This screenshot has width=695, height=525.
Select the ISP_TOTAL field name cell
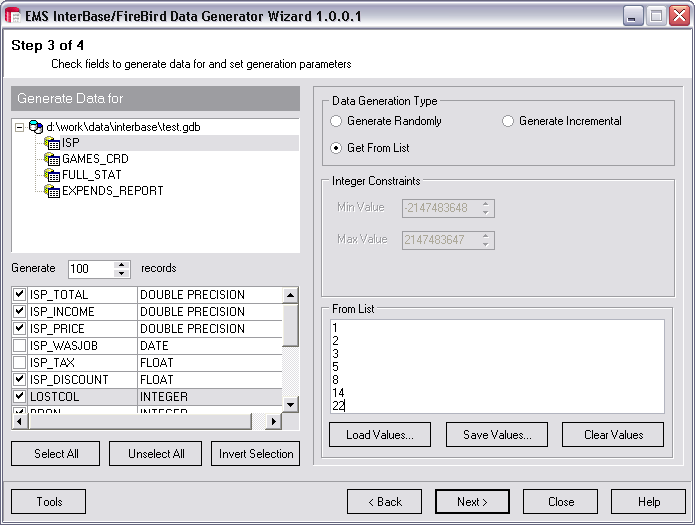click(82, 294)
